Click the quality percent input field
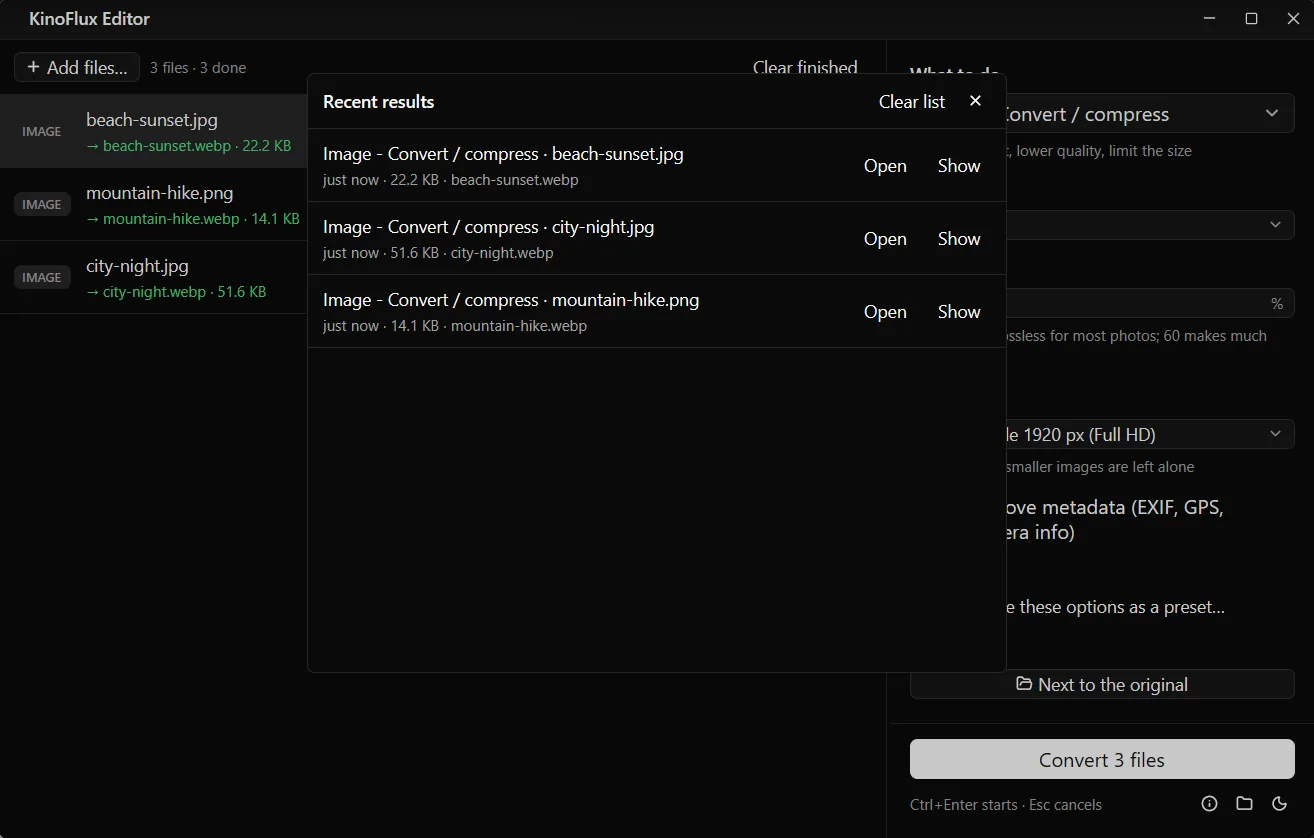This screenshot has height=838, width=1314. (x=1150, y=303)
